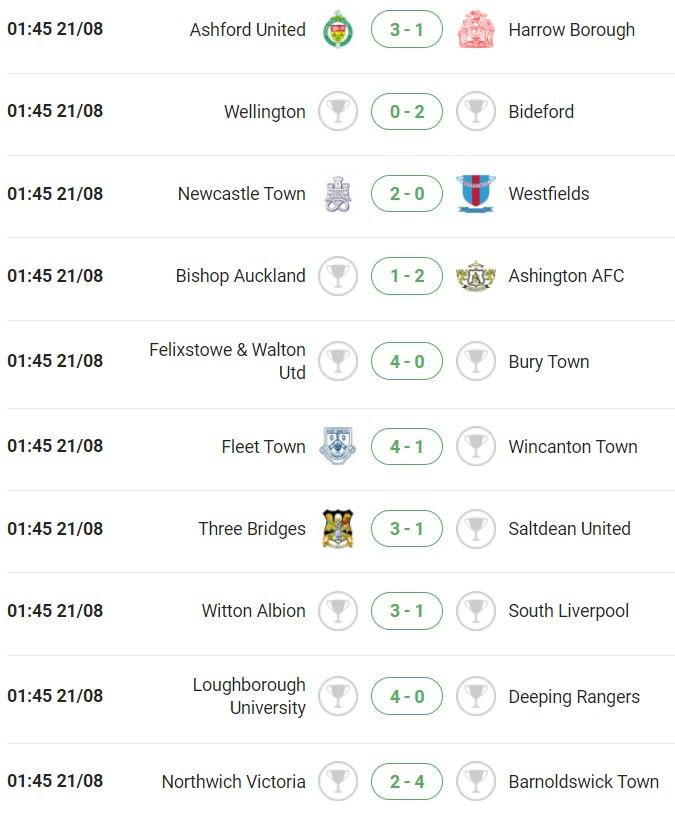Open the Saltdean United team link
675x813 pixels.
point(569,529)
